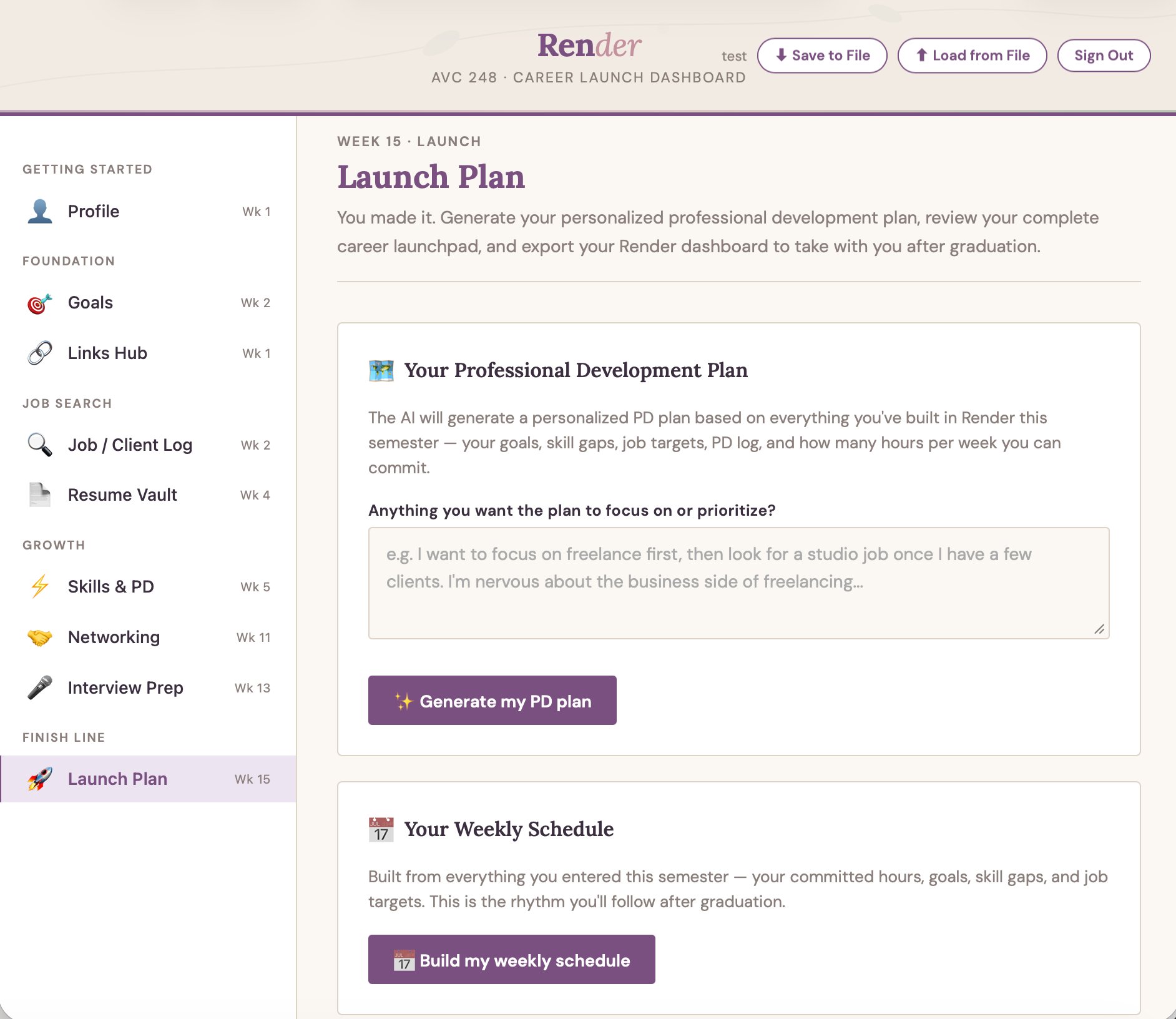
Task: Click the Resume Vault document icon
Action: 40,495
